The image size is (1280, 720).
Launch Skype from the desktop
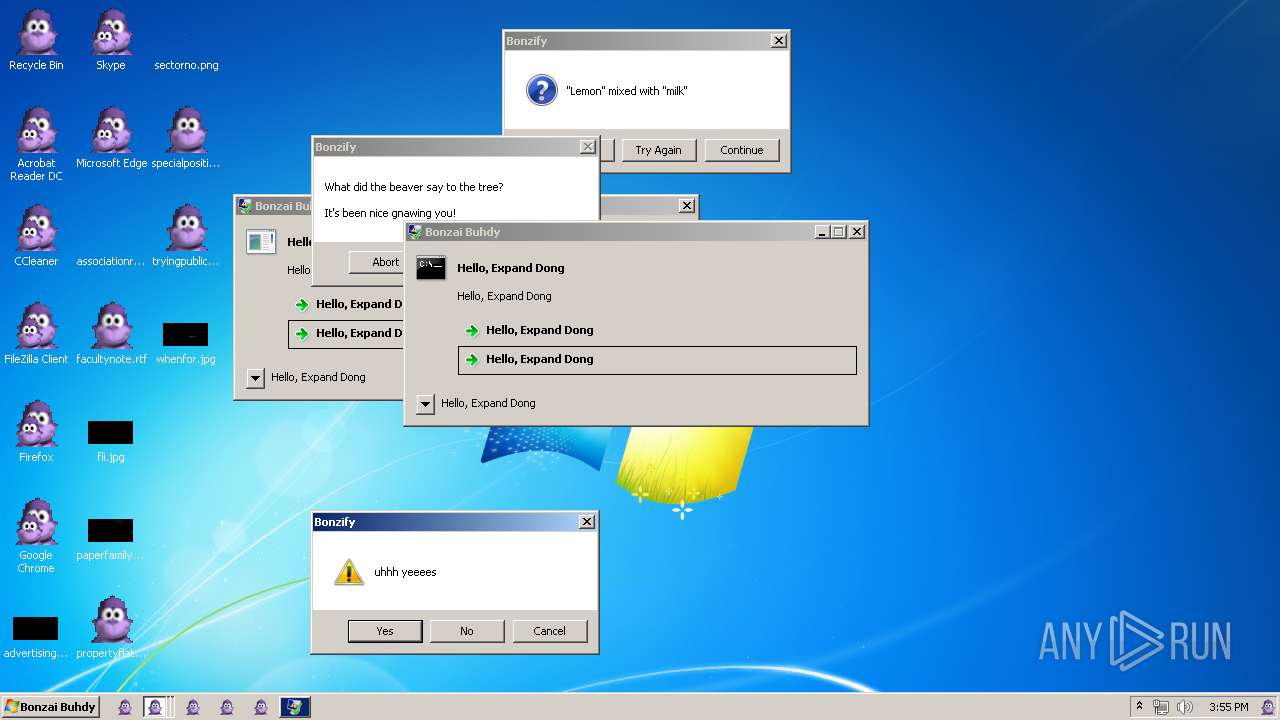[111, 40]
